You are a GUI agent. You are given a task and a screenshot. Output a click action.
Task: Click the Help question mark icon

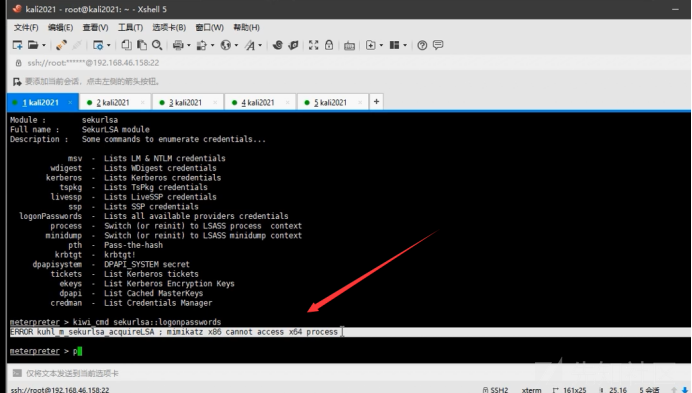tap(422, 45)
